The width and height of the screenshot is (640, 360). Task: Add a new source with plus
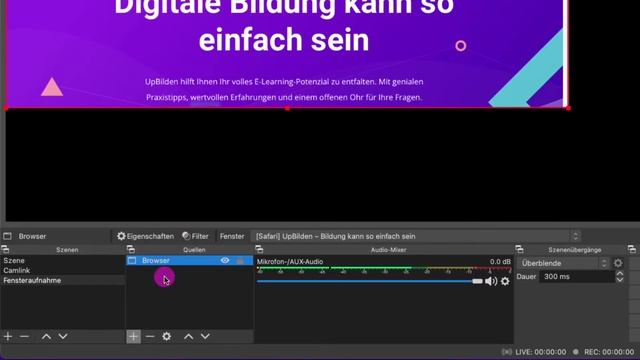[133, 336]
